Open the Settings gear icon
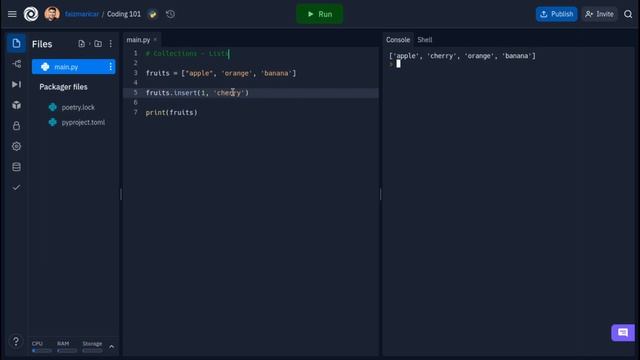This screenshot has width=640, height=360. pos(16,146)
